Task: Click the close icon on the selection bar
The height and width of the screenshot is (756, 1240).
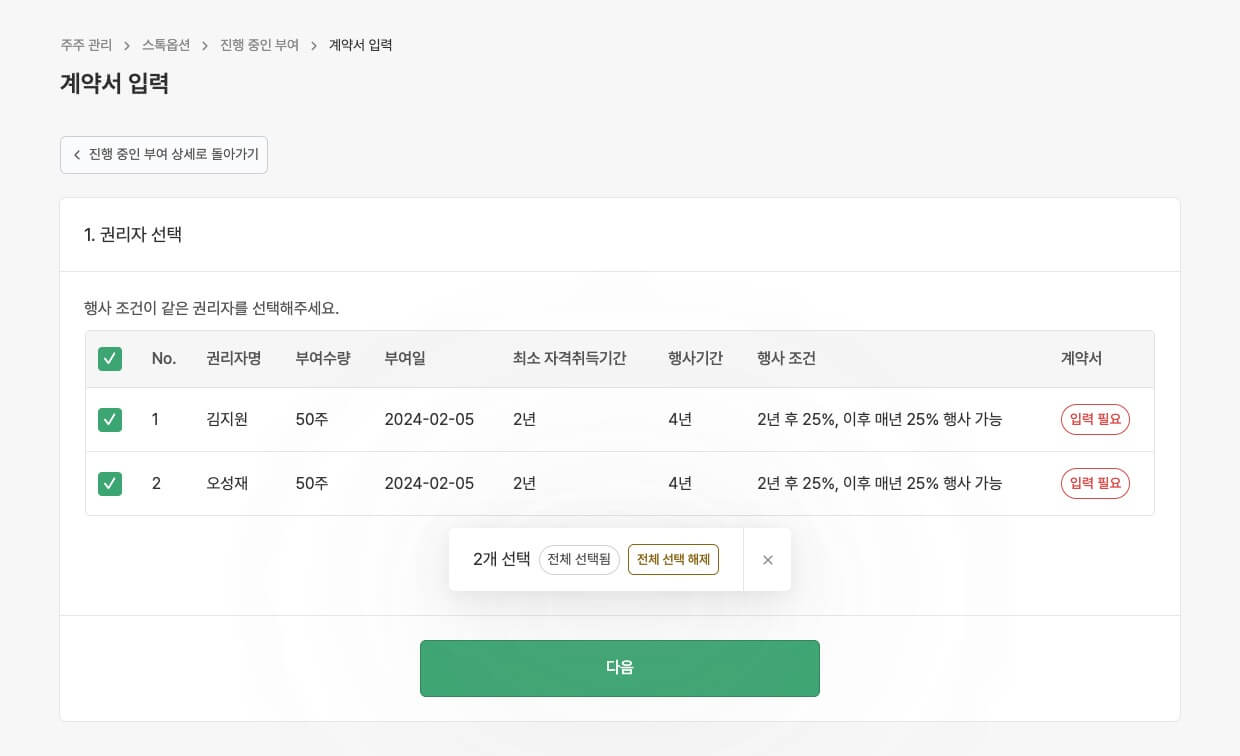Action: (767, 559)
